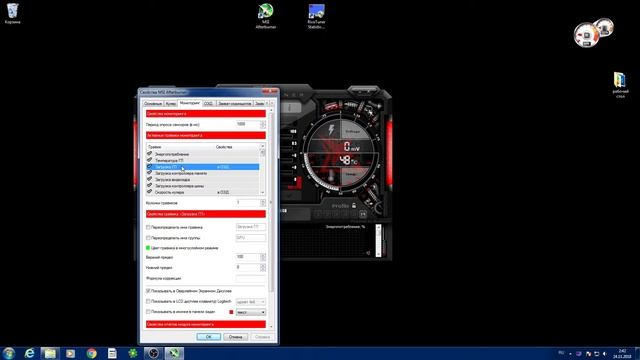Select the Мониторинг tab

(x=190, y=103)
